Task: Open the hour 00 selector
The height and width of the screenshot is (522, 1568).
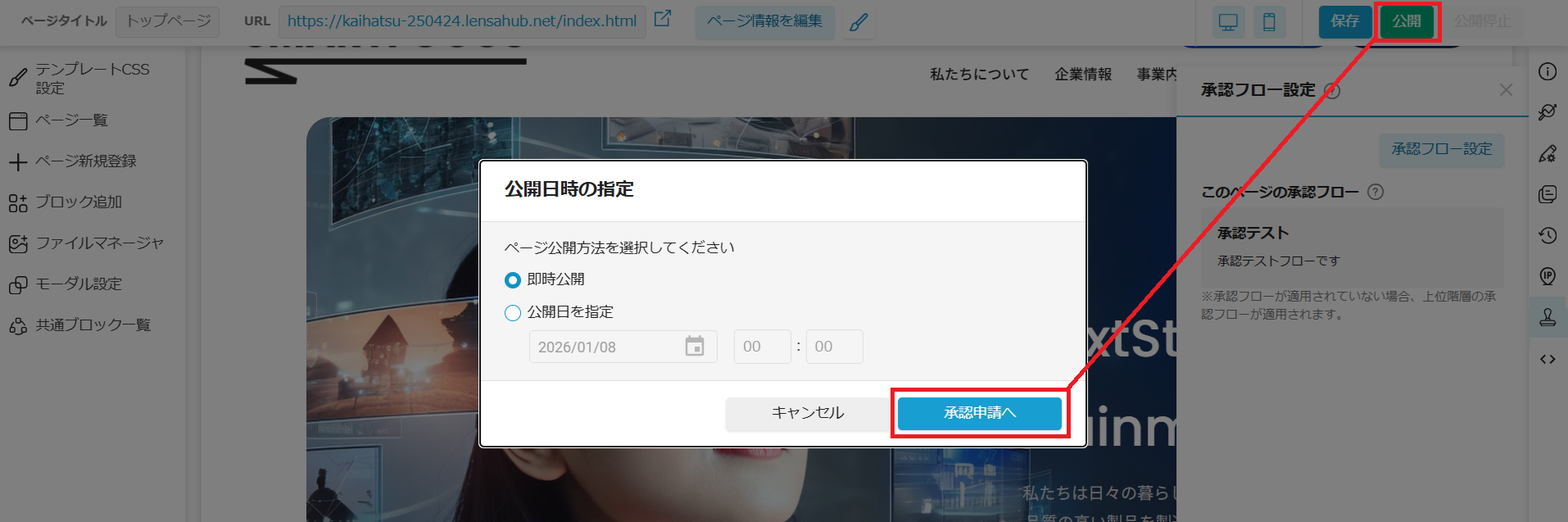Action: 763,347
